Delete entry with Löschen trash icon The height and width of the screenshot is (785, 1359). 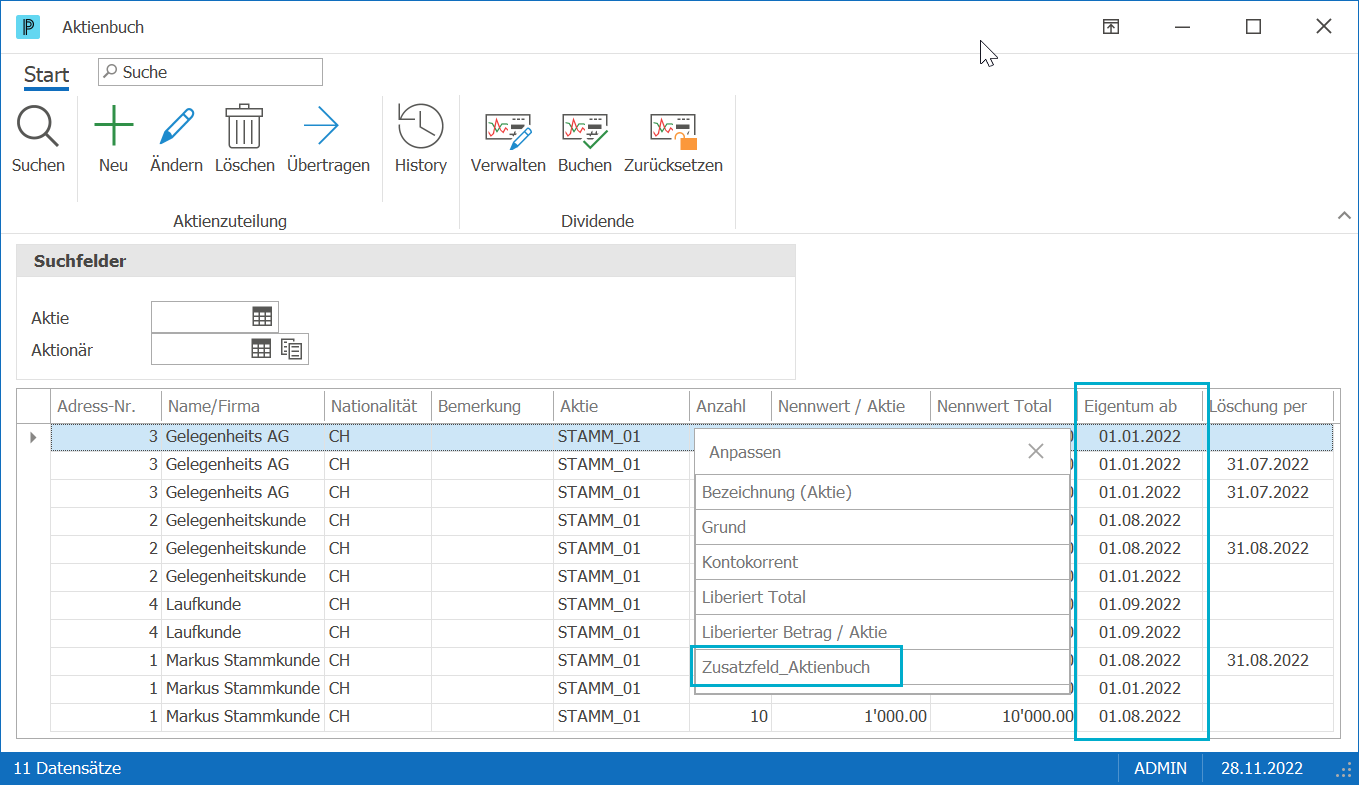[x=244, y=128]
